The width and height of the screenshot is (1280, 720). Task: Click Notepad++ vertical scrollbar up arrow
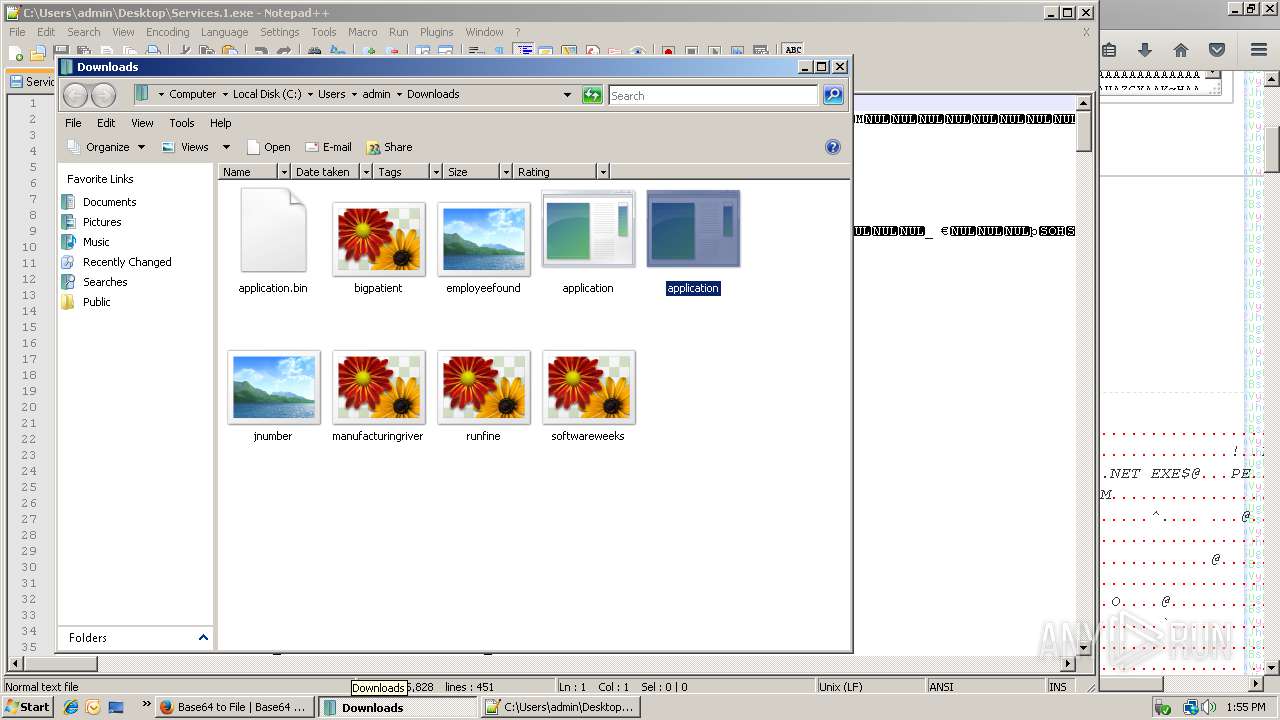coord(1083,103)
